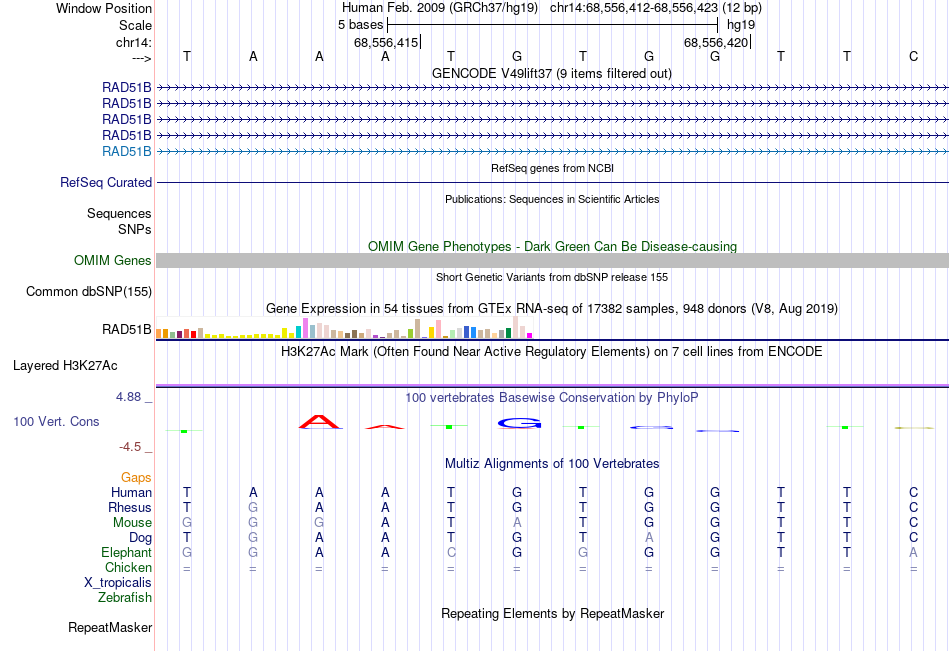Click the OMIM Genes track label
This screenshot has width=950, height=651.
pos(113,261)
